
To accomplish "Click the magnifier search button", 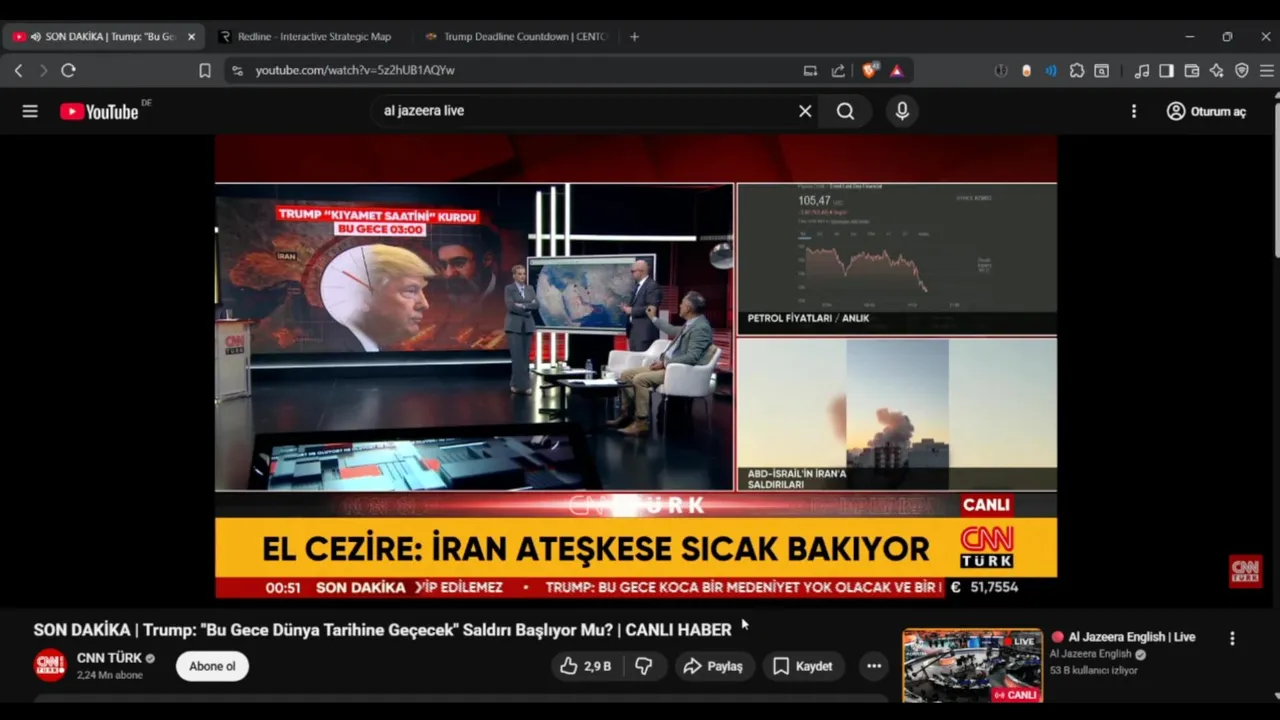I will coord(846,111).
